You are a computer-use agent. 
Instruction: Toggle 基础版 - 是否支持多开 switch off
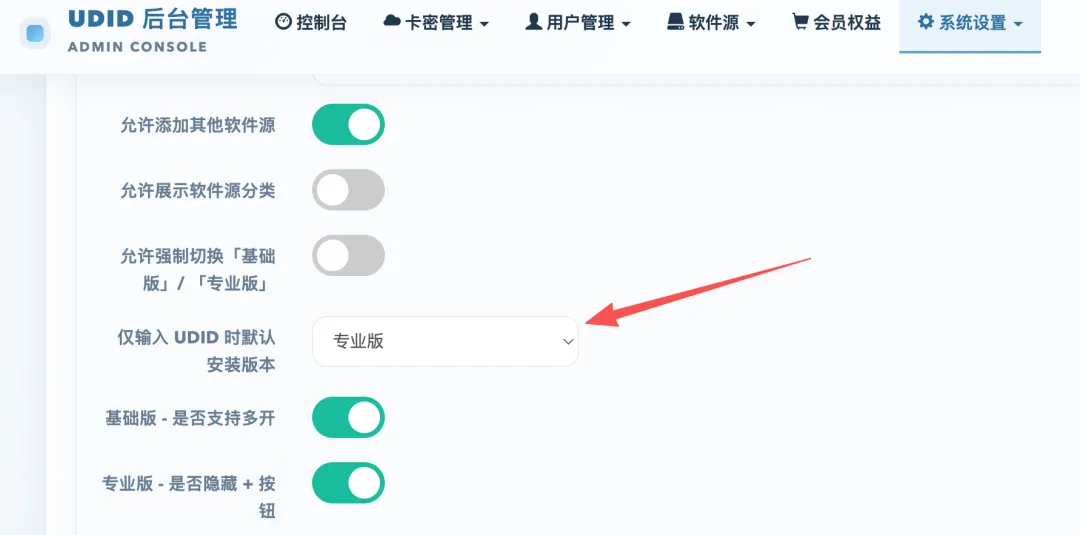348,417
